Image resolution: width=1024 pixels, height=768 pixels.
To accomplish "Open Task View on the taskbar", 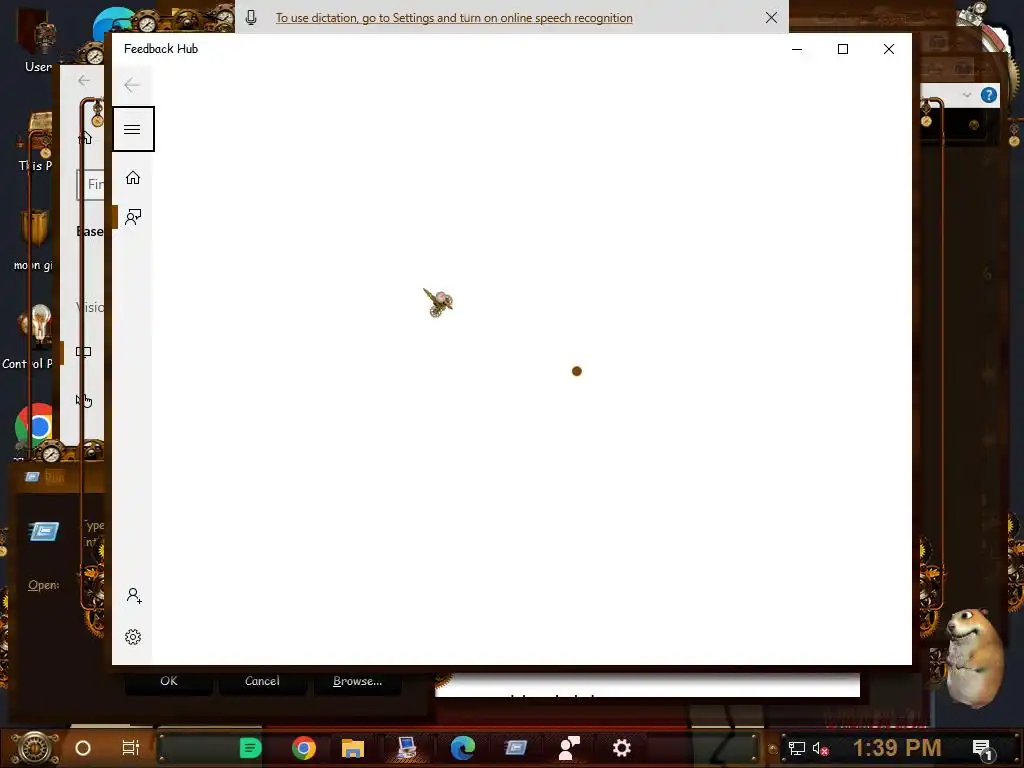I will click(x=131, y=748).
